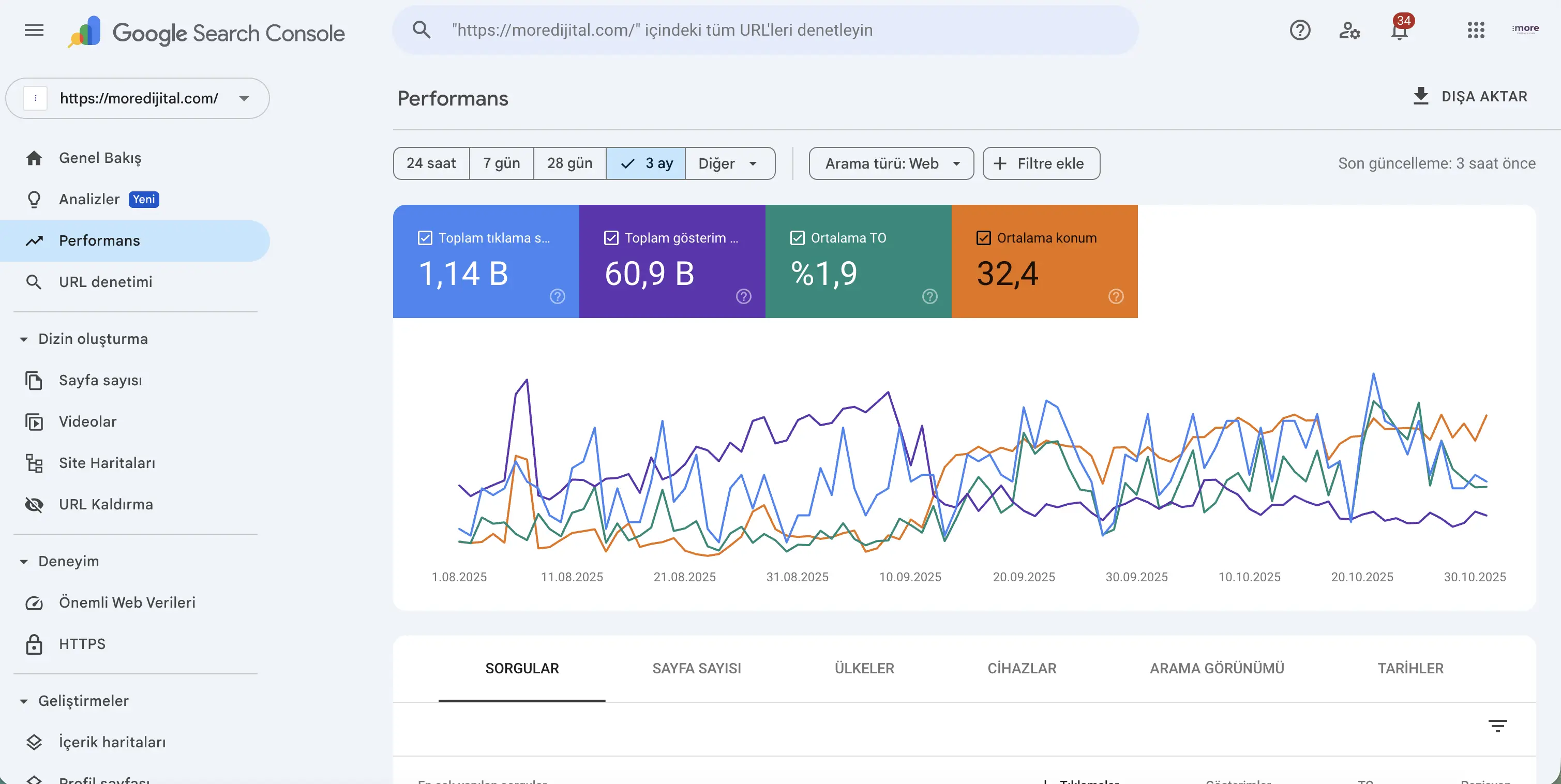Click Ortalama konum help info icon
This screenshot has width=1561, height=784.
click(x=1116, y=296)
